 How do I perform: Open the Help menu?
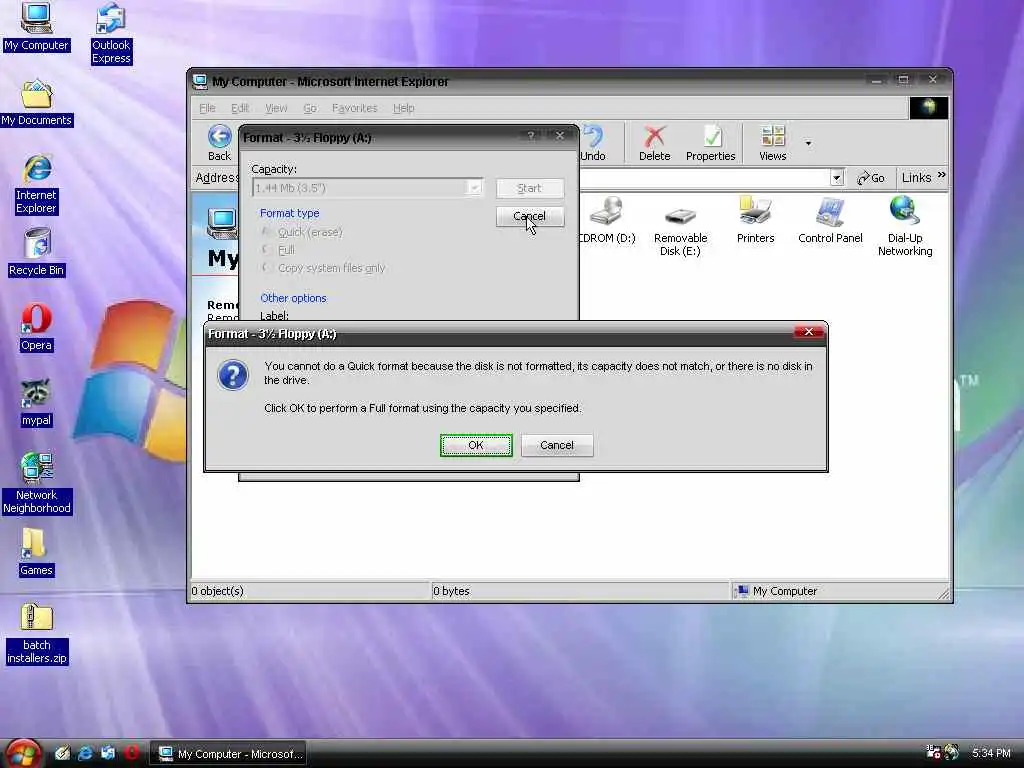404,108
